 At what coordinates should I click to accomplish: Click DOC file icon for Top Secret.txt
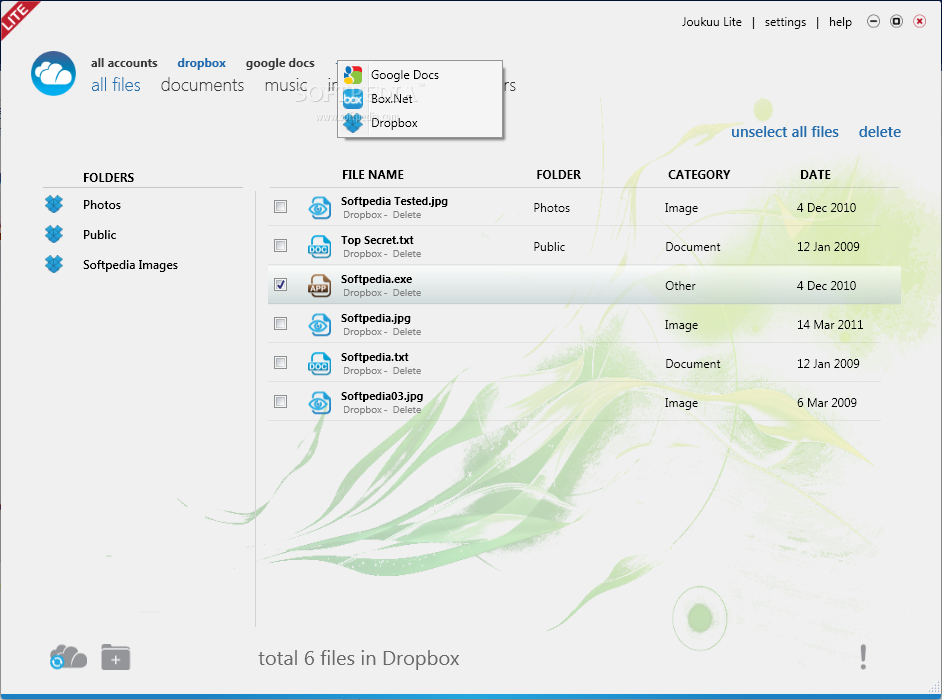pyautogui.click(x=319, y=246)
